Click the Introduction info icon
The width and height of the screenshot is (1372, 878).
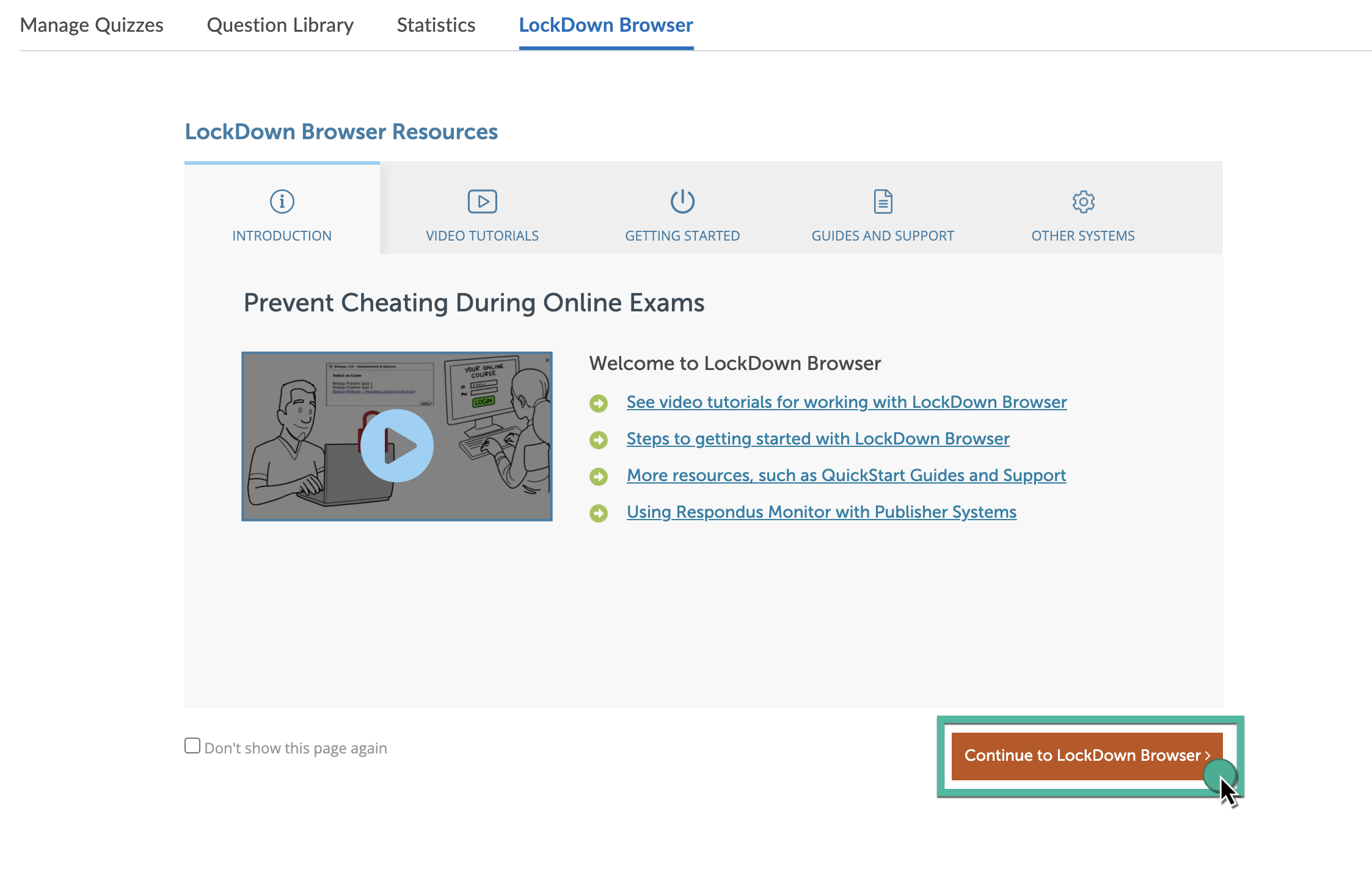pos(282,201)
